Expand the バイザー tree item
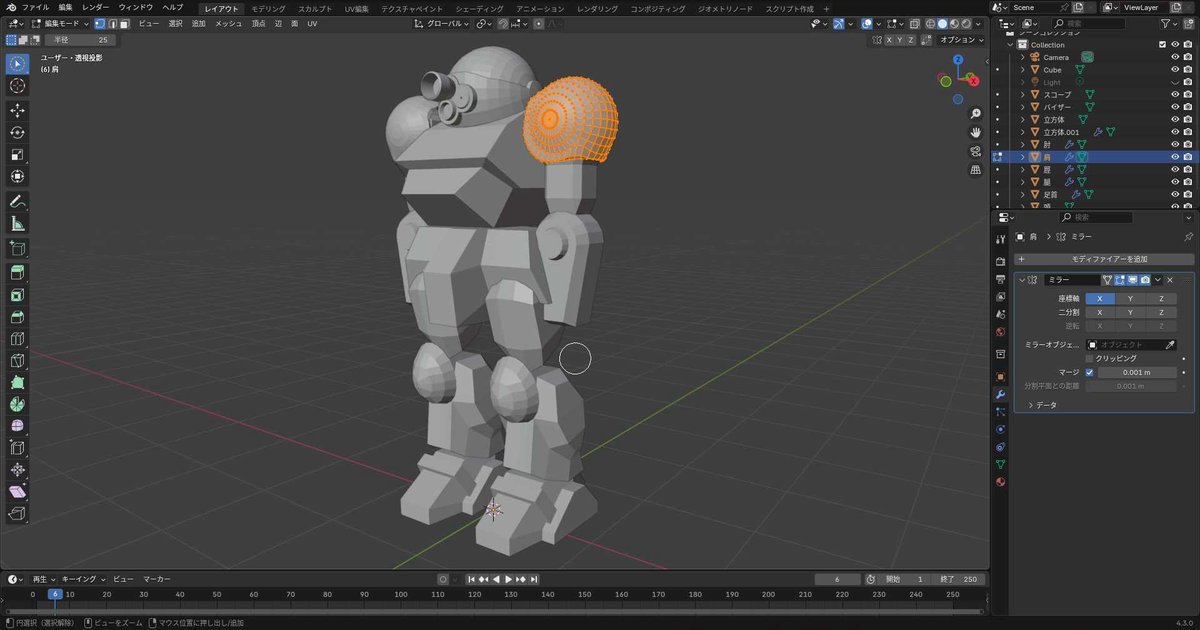 [1023, 107]
